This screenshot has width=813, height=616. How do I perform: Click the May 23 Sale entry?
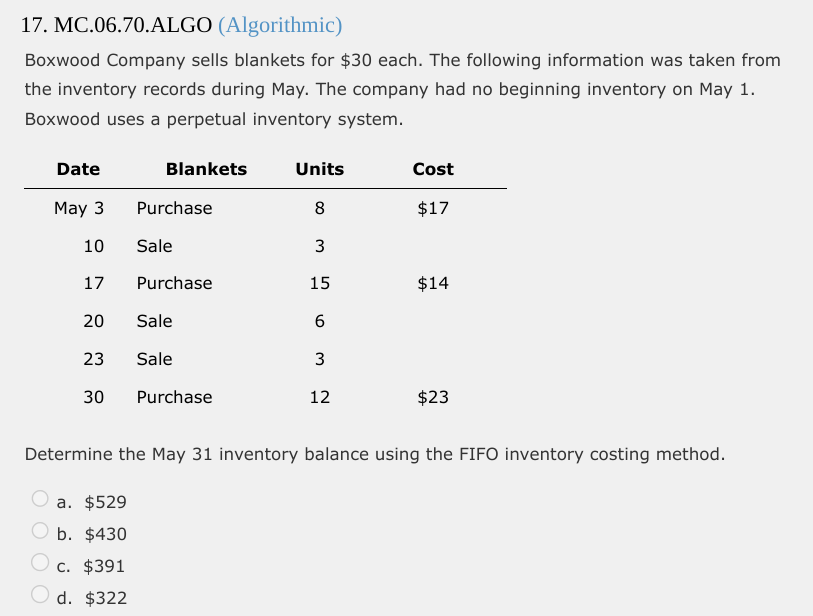click(154, 359)
